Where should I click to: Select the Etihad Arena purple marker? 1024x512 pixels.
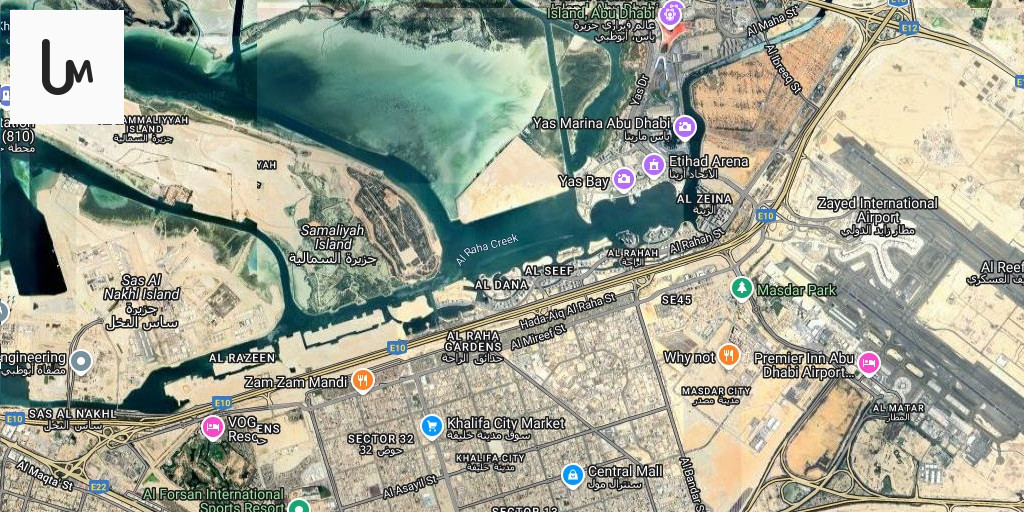pyautogui.click(x=654, y=165)
